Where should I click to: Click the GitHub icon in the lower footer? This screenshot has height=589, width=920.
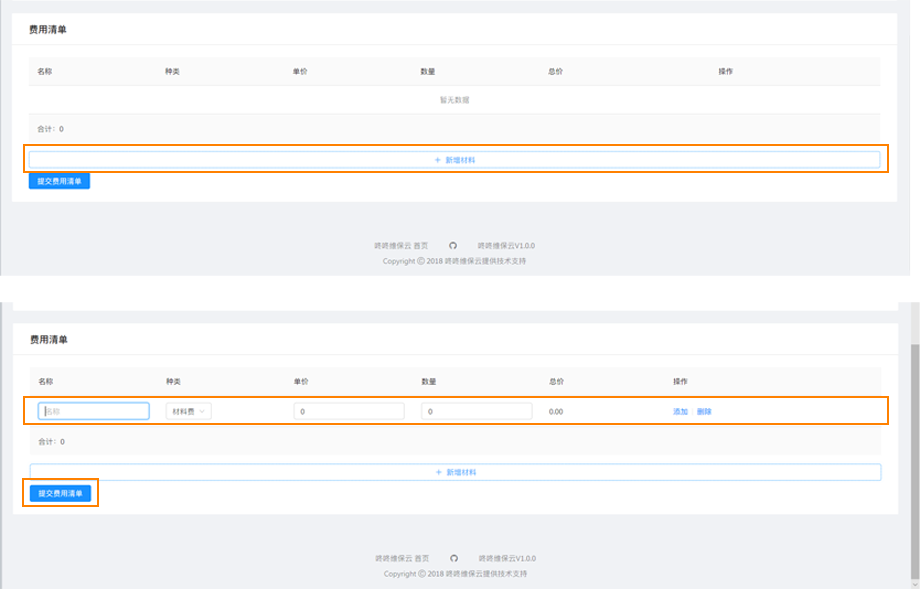point(453,558)
